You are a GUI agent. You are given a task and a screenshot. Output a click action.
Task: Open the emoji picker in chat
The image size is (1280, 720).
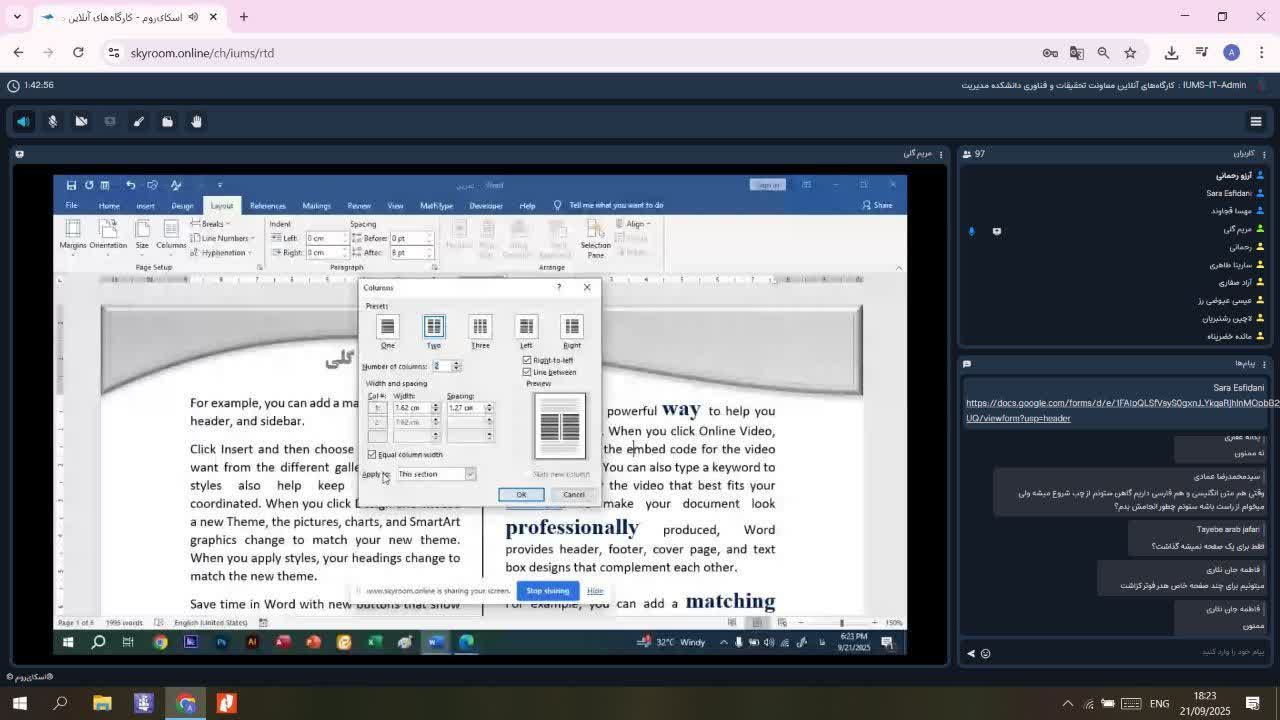click(985, 653)
